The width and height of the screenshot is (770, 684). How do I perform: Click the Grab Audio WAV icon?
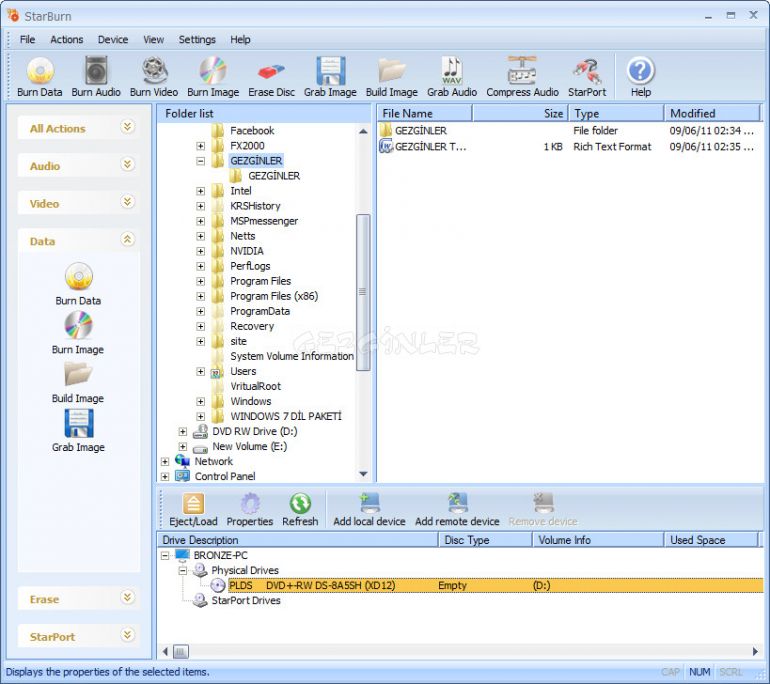[x=452, y=77]
